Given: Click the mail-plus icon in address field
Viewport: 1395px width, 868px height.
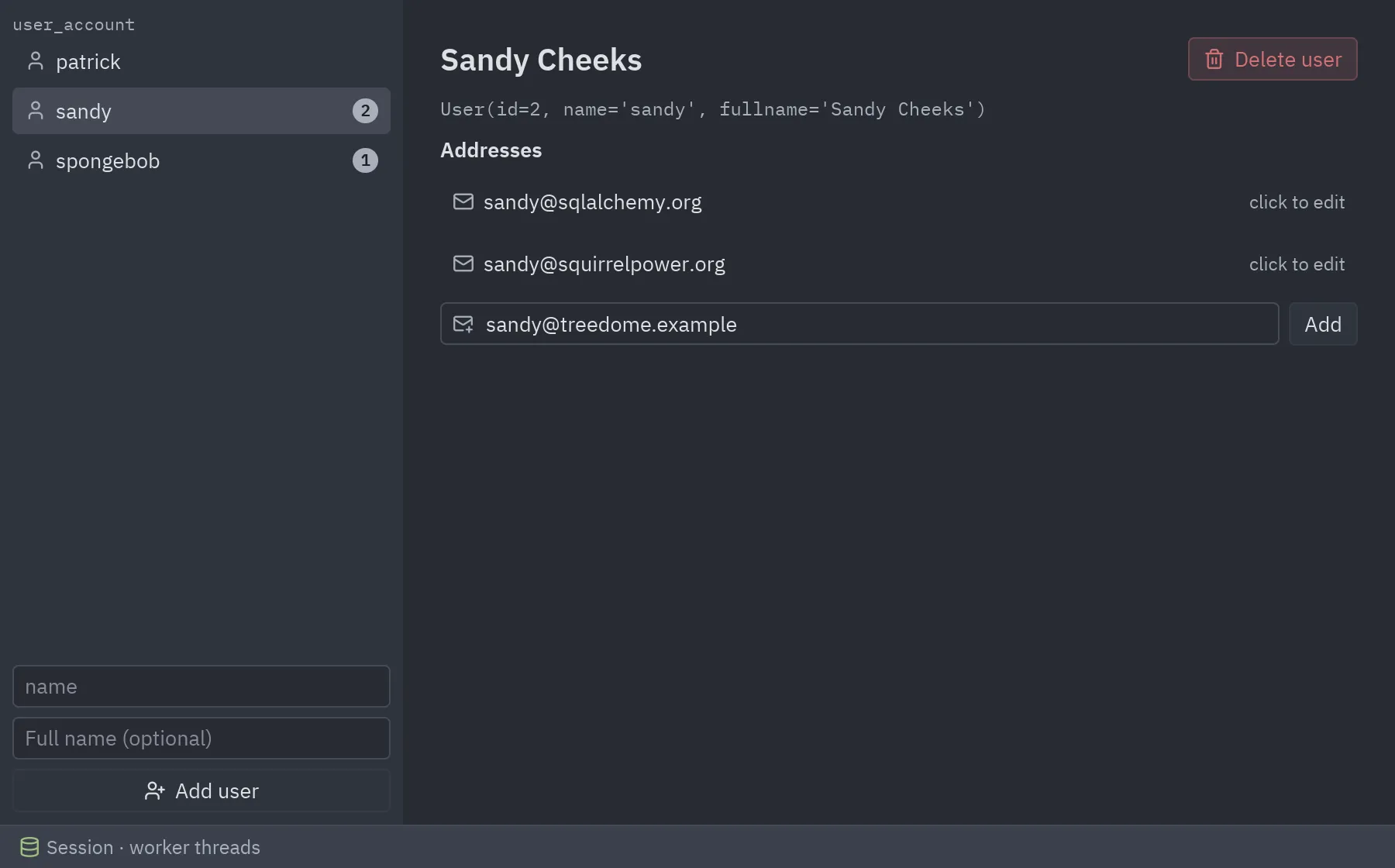Looking at the screenshot, I should [463, 324].
